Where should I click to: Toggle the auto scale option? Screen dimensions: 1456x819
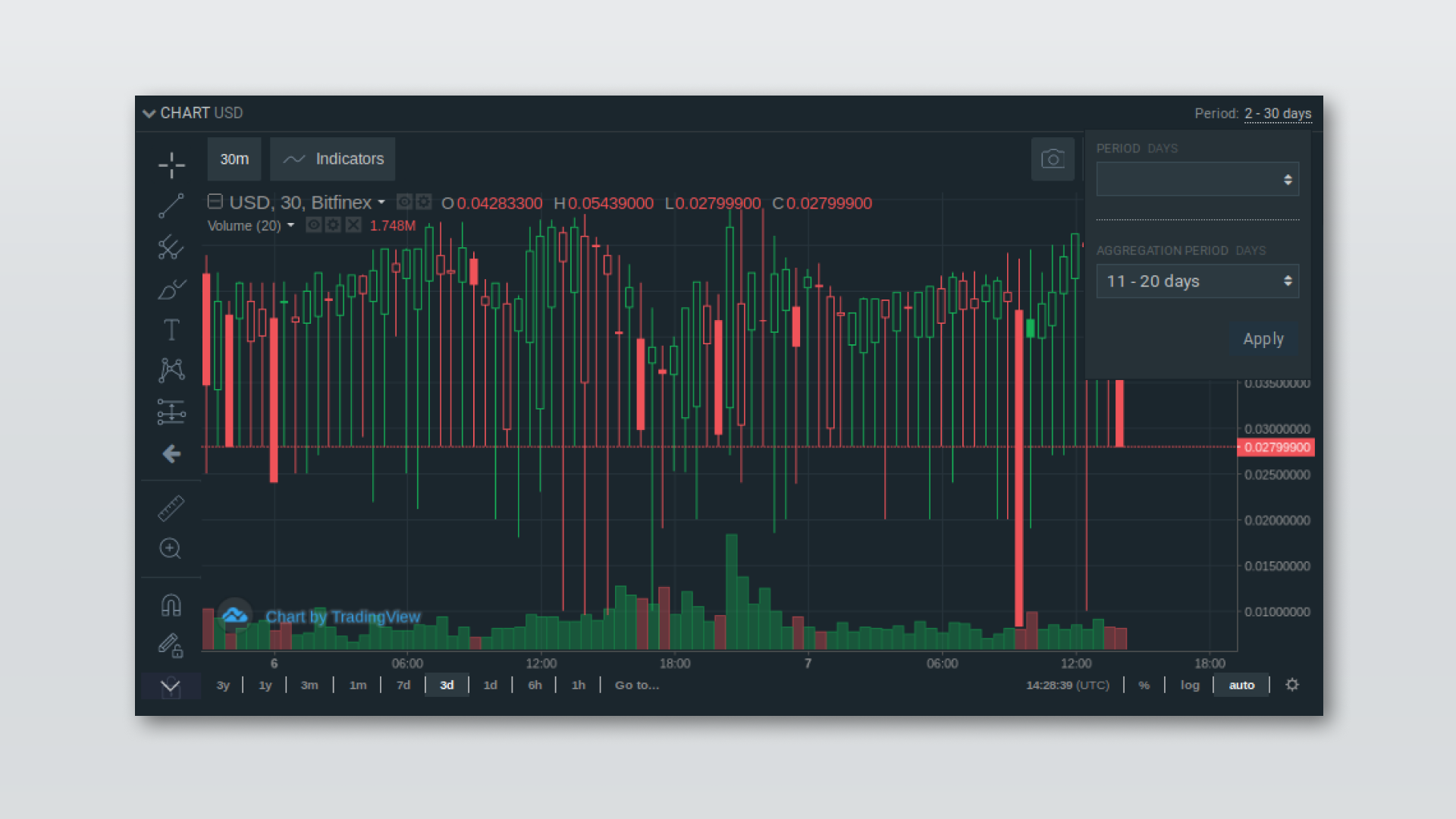(x=1241, y=685)
